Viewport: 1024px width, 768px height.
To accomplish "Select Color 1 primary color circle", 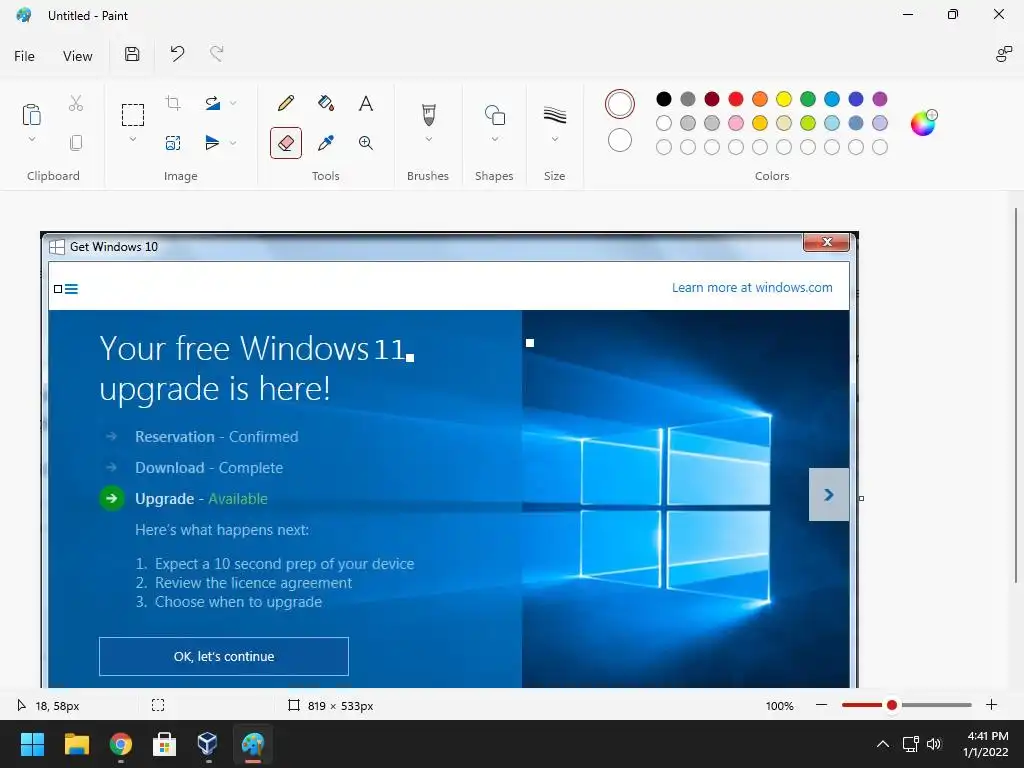I will [x=620, y=104].
